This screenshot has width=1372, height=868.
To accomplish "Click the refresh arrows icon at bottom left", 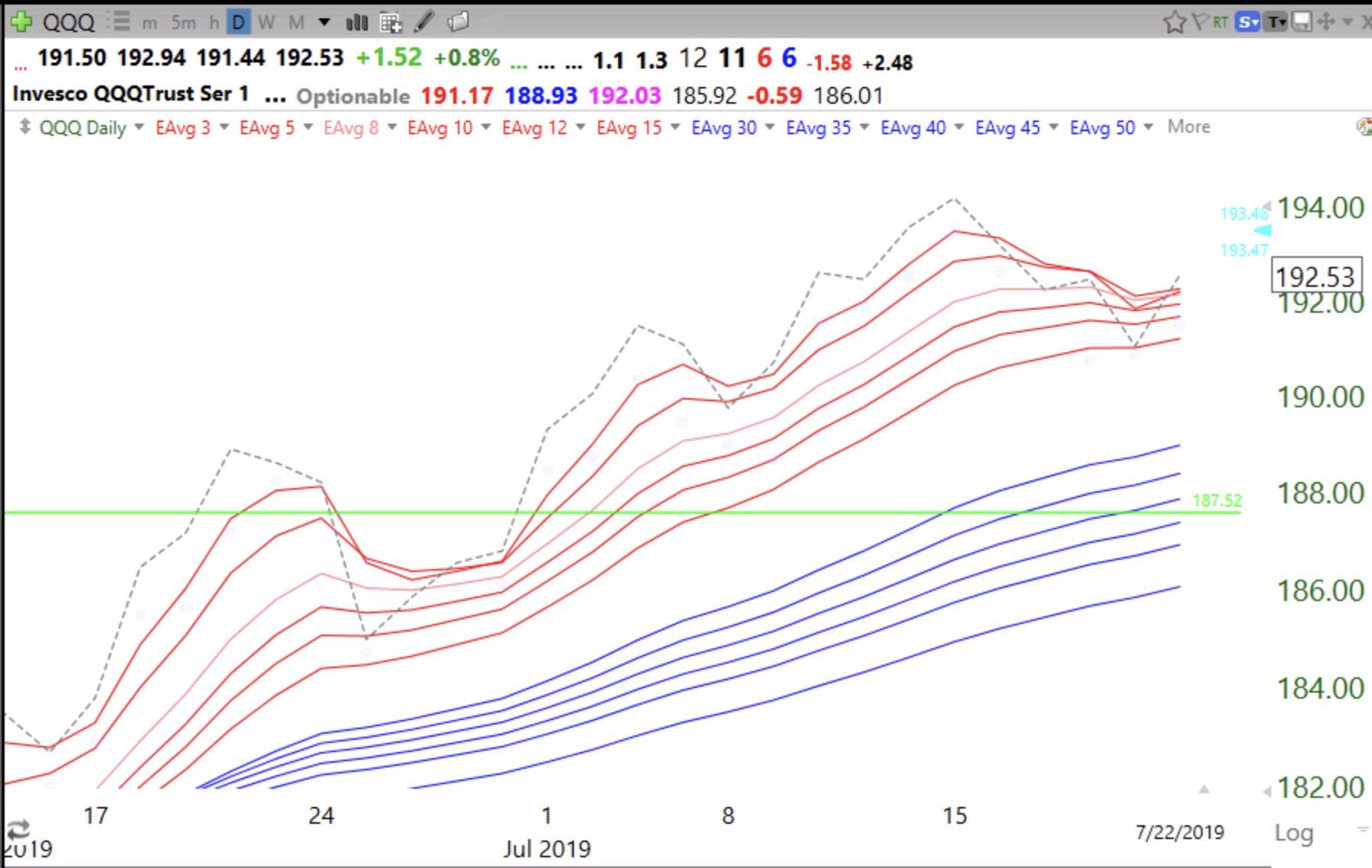I will tap(18, 828).
